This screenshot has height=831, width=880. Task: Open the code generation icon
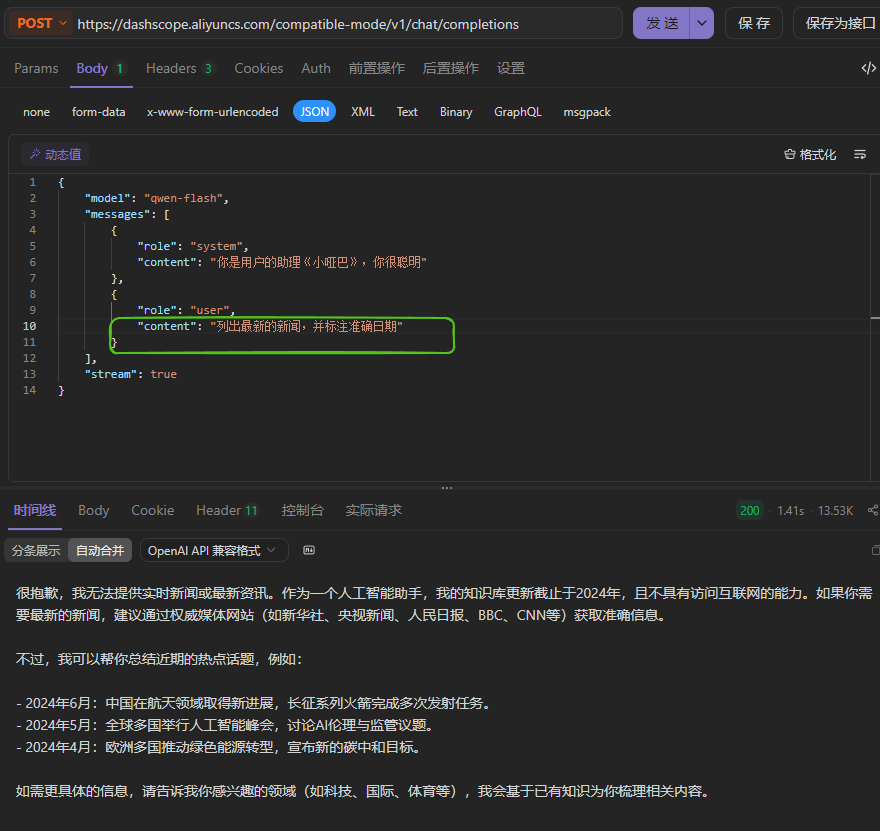click(868, 68)
